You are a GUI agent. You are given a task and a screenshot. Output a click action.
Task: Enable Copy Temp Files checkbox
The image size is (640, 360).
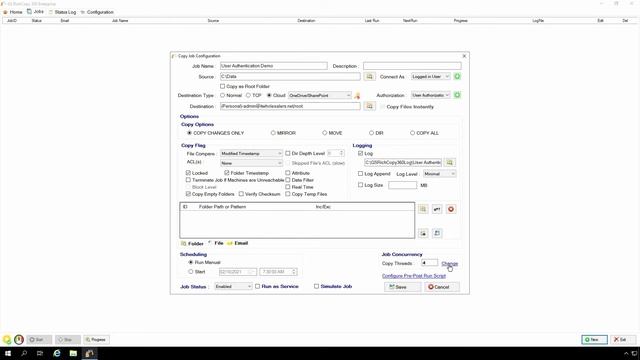(x=288, y=194)
